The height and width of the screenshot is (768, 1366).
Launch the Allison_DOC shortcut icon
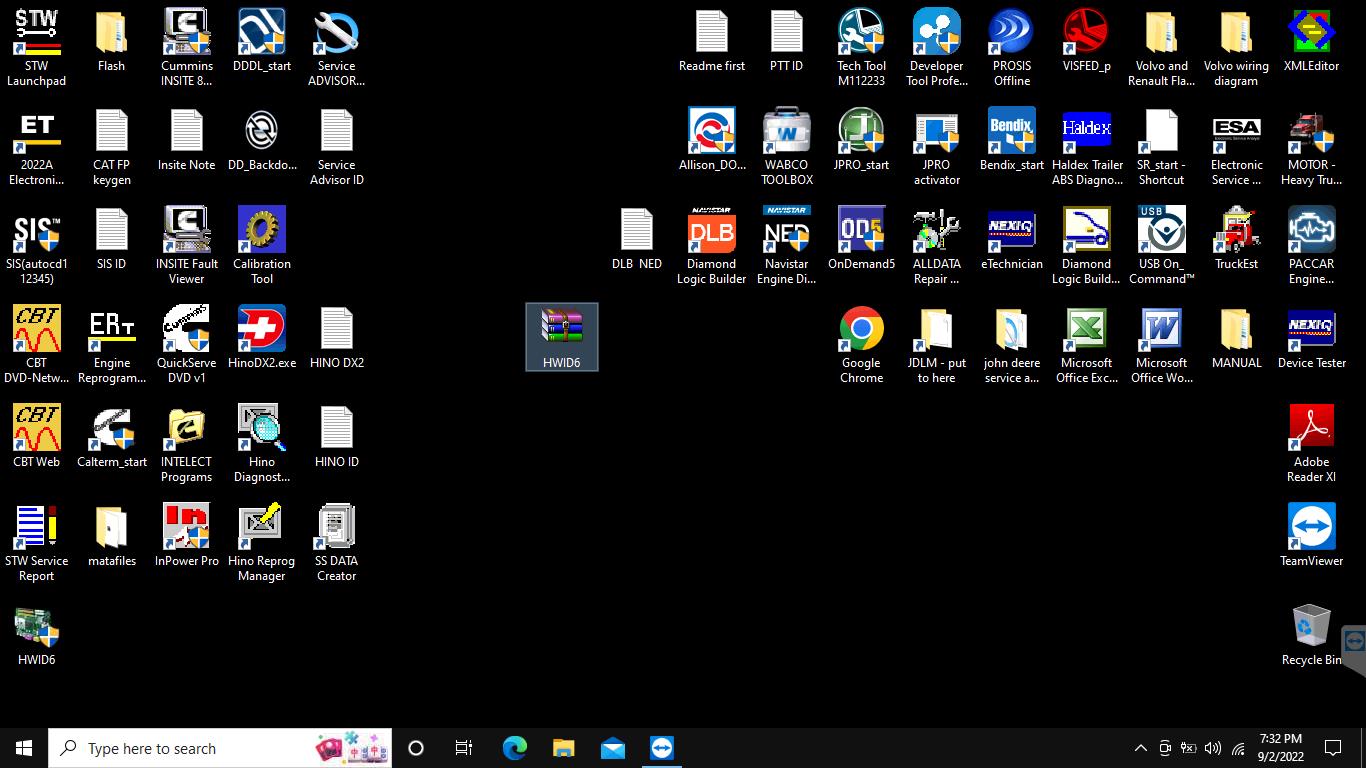712,140
